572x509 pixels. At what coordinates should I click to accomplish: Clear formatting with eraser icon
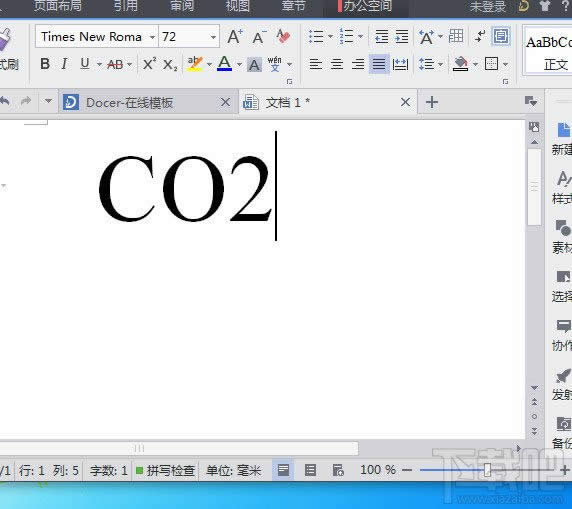[283, 36]
